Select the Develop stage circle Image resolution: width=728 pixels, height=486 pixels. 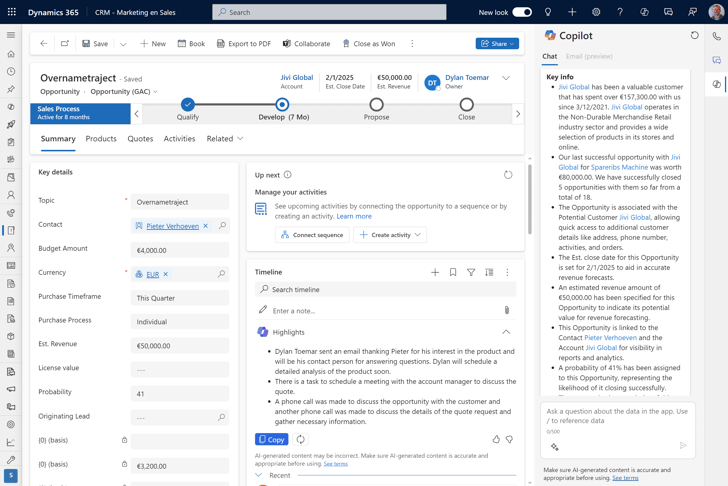pyautogui.click(x=282, y=104)
